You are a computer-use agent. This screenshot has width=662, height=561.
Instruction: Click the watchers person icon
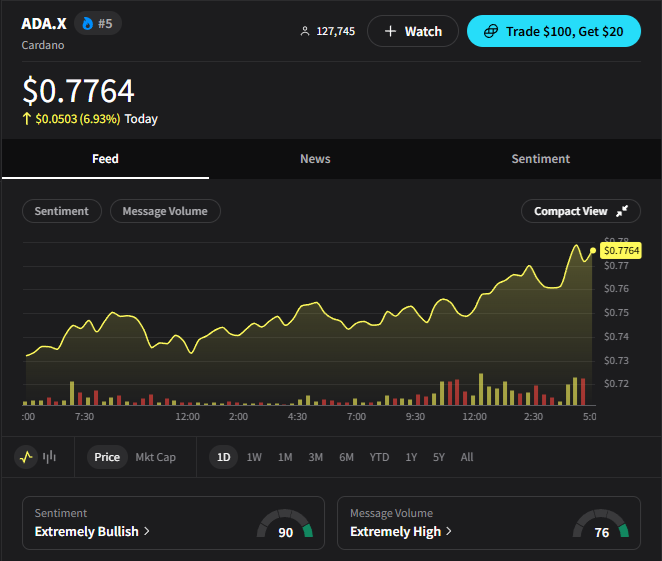(x=304, y=31)
